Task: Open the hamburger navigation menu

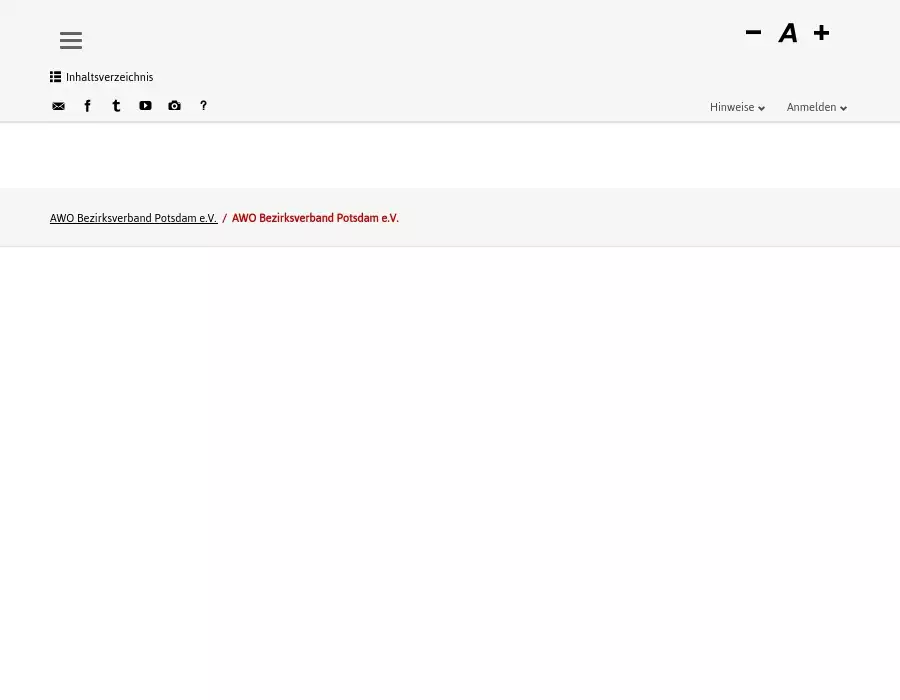Action: click(70, 41)
